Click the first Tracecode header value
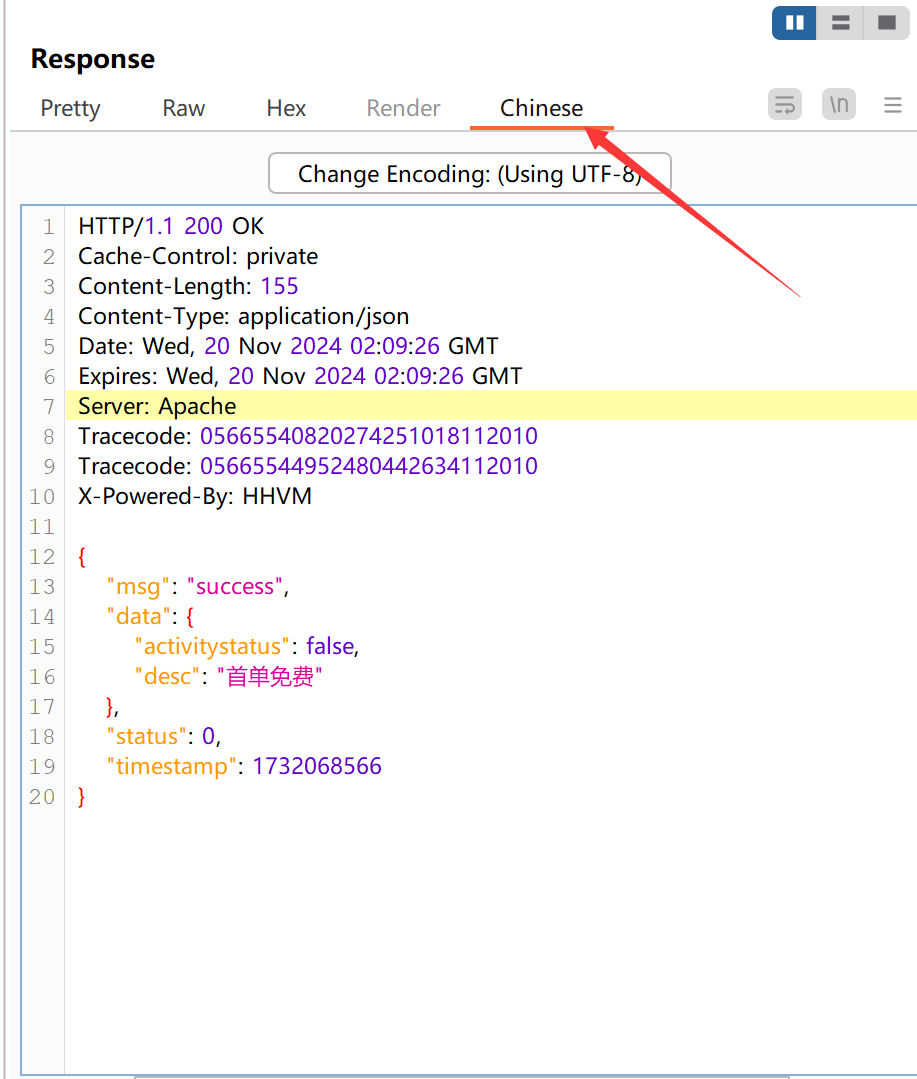917x1079 pixels. (368, 436)
